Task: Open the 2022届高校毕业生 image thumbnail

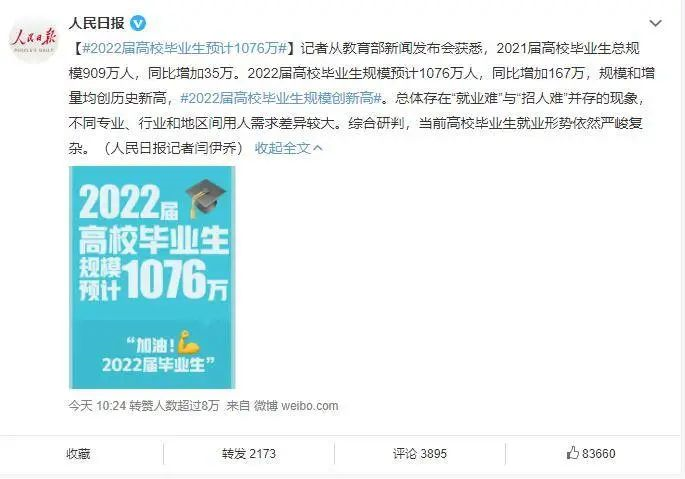Action: (x=152, y=278)
